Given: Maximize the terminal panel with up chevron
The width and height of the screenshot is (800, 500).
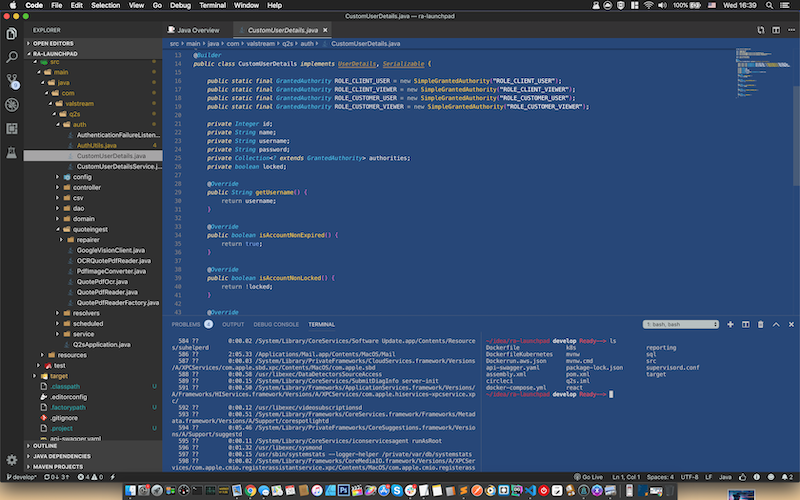Looking at the screenshot, I should pos(776,324).
